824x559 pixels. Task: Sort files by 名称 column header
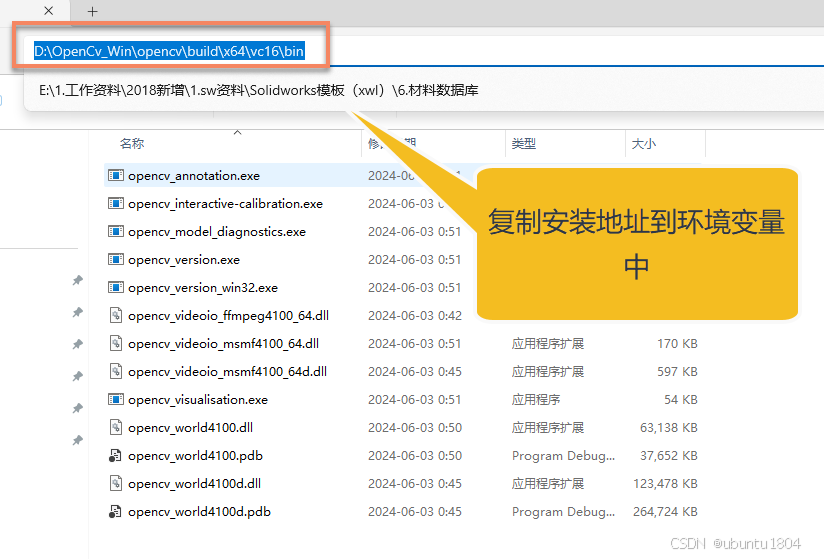[x=131, y=143]
